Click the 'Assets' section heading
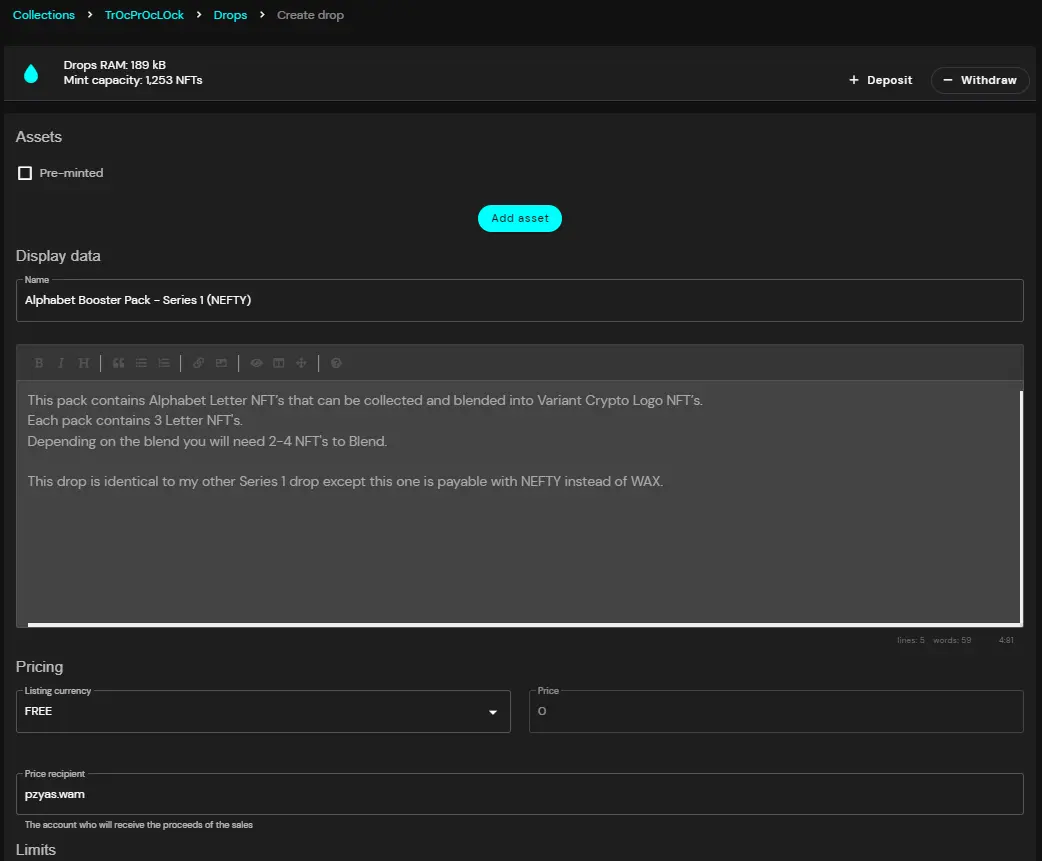The image size is (1042, 861). pos(39,137)
